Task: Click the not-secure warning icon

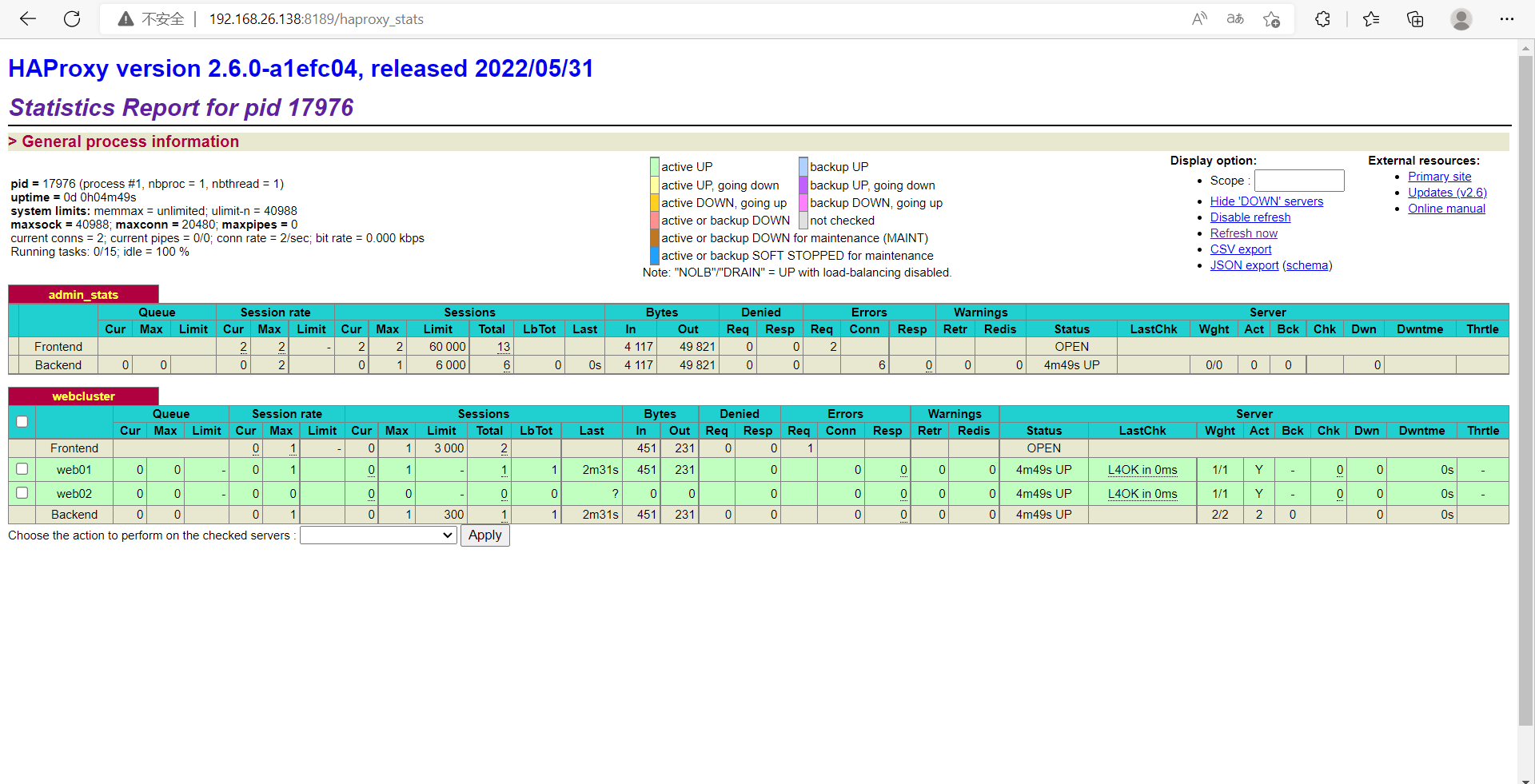Action: 126,19
